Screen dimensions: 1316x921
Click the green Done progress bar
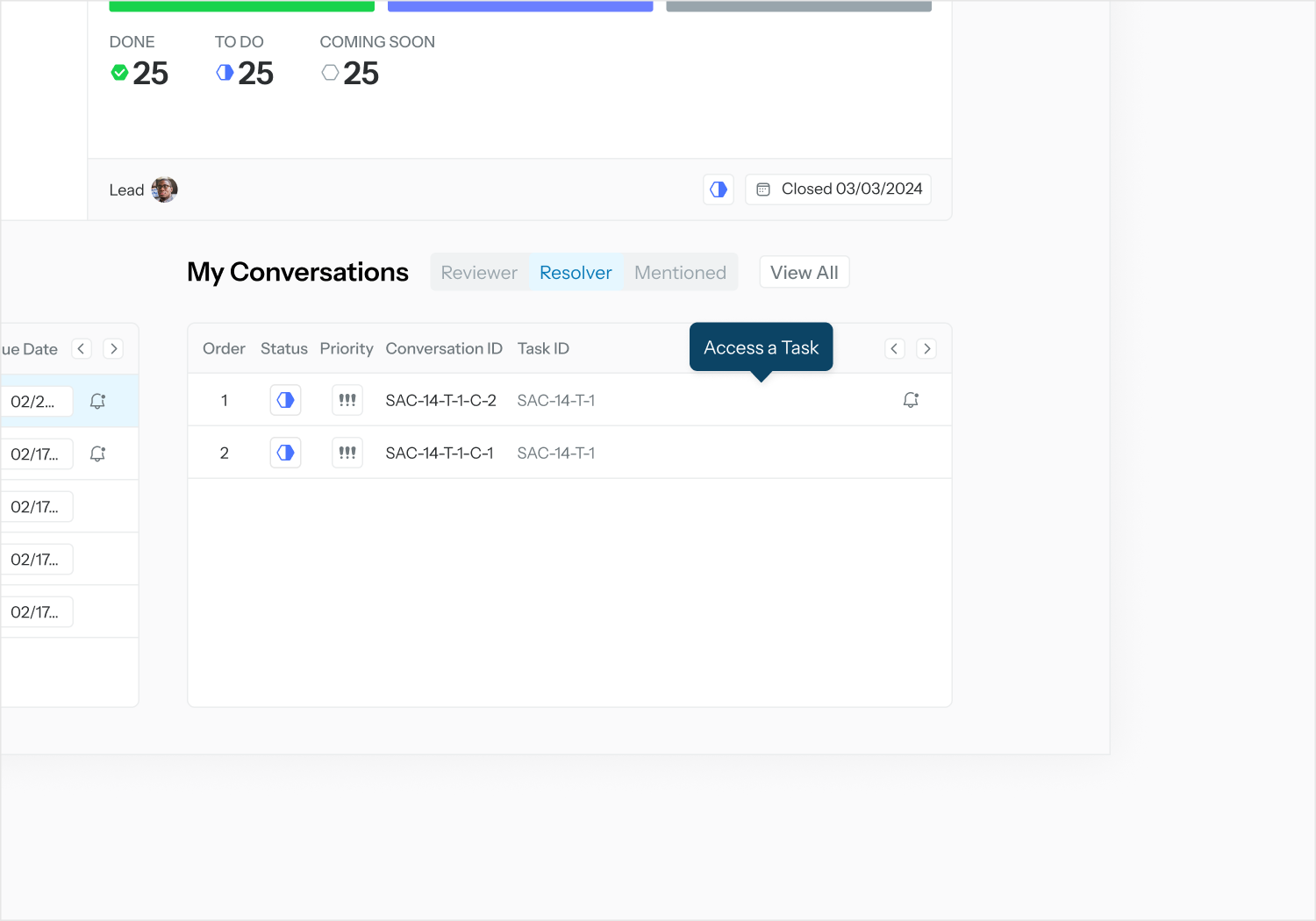point(241,6)
